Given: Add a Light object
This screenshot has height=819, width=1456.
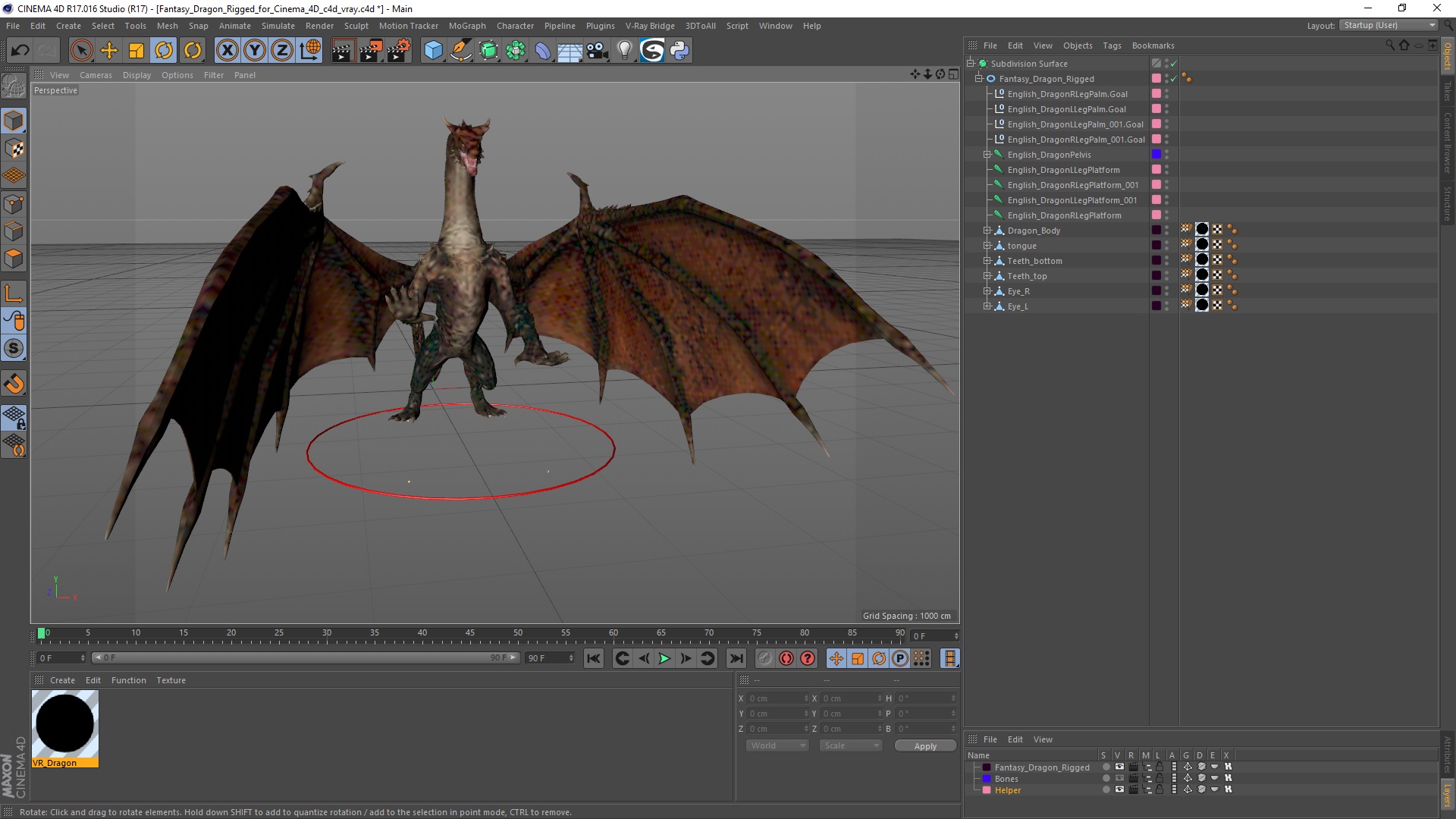Looking at the screenshot, I should pos(624,51).
